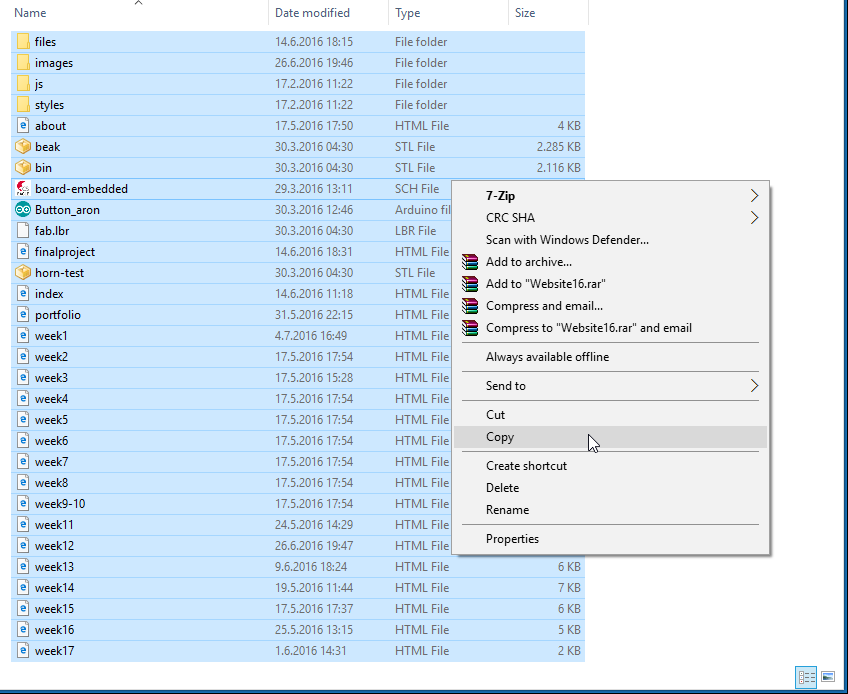
Task: Select the week4 file name
Action: tap(51, 399)
